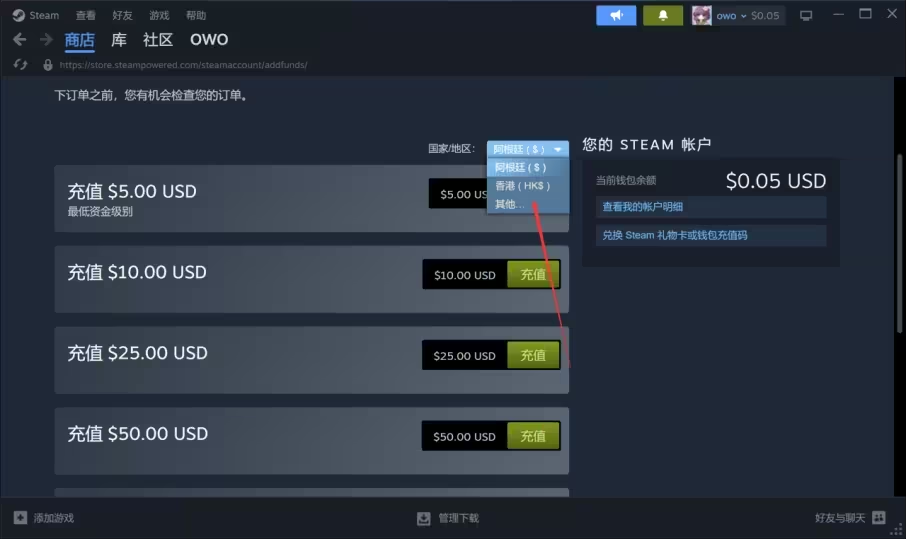The width and height of the screenshot is (906, 539).
Task: Open the 游戏 menu
Action: [159, 16]
